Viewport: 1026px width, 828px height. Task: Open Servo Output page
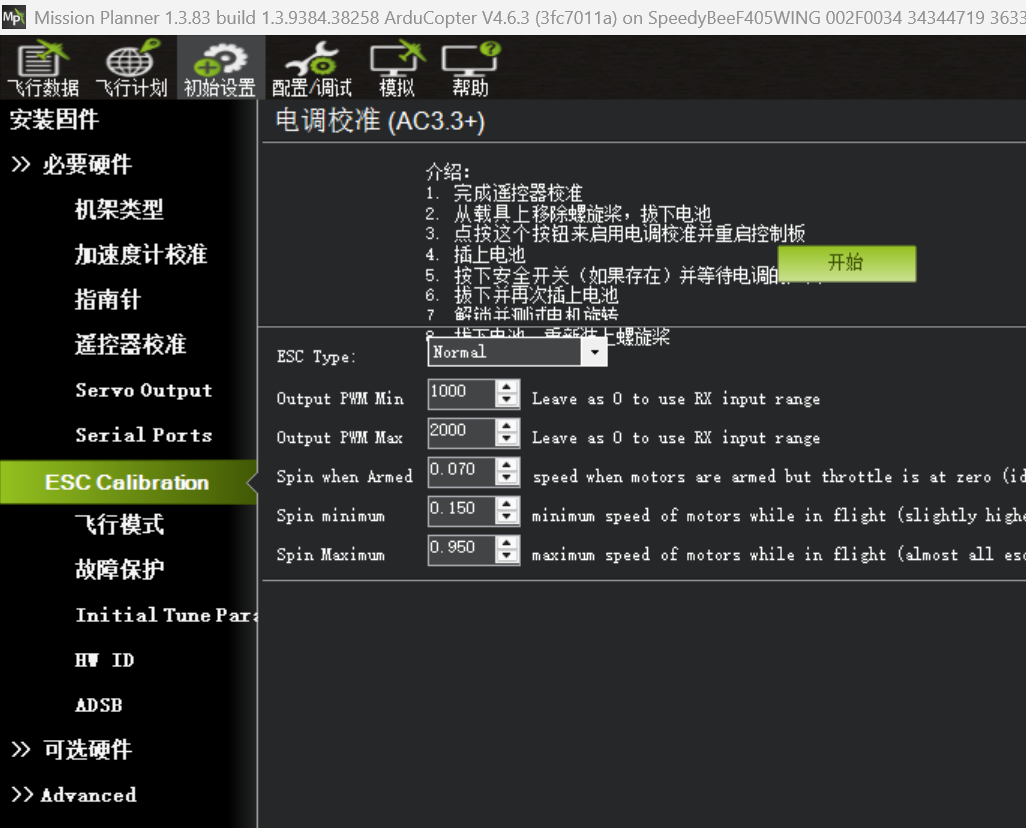tap(143, 390)
